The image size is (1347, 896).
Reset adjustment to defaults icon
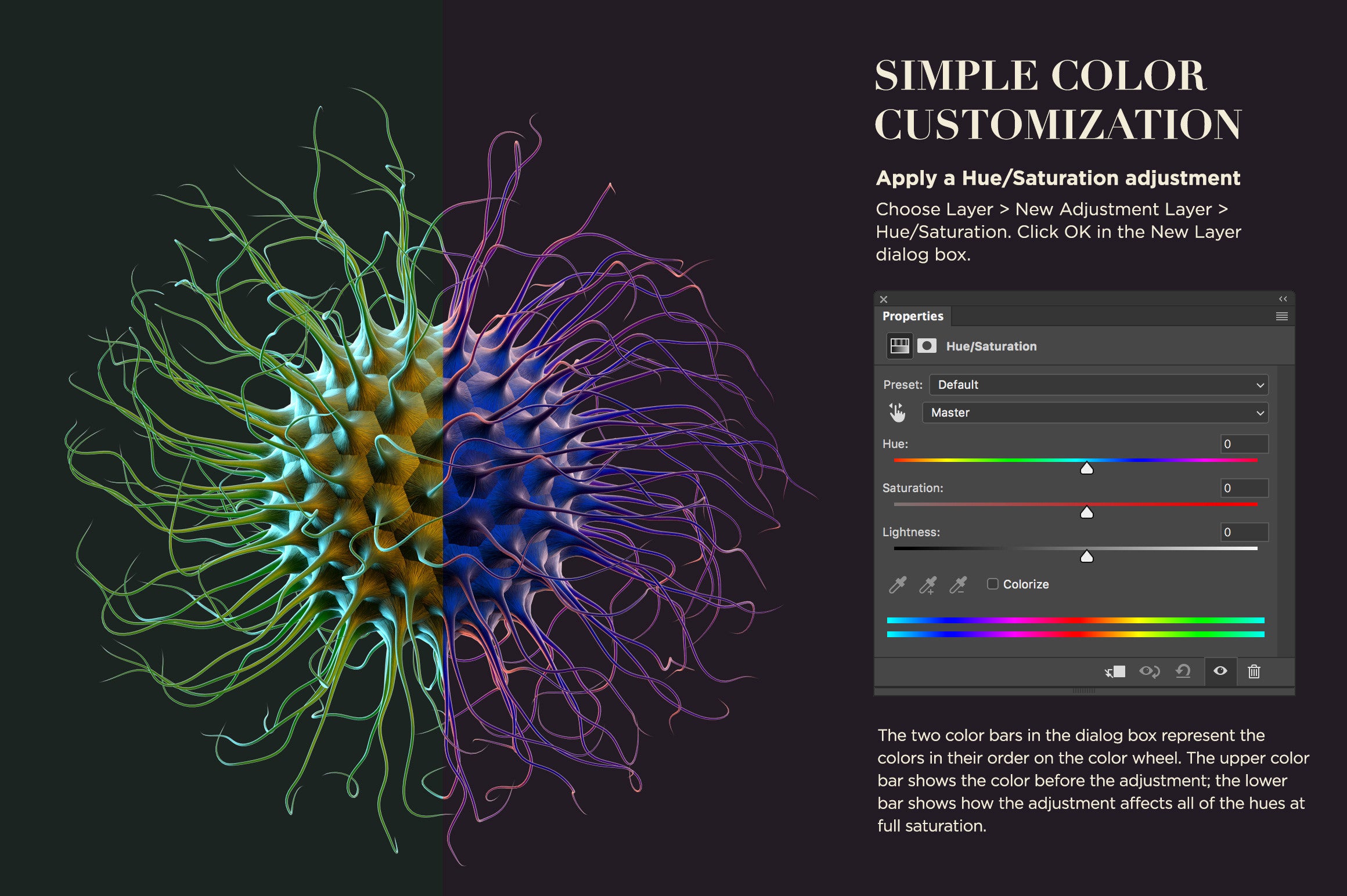click(1183, 671)
